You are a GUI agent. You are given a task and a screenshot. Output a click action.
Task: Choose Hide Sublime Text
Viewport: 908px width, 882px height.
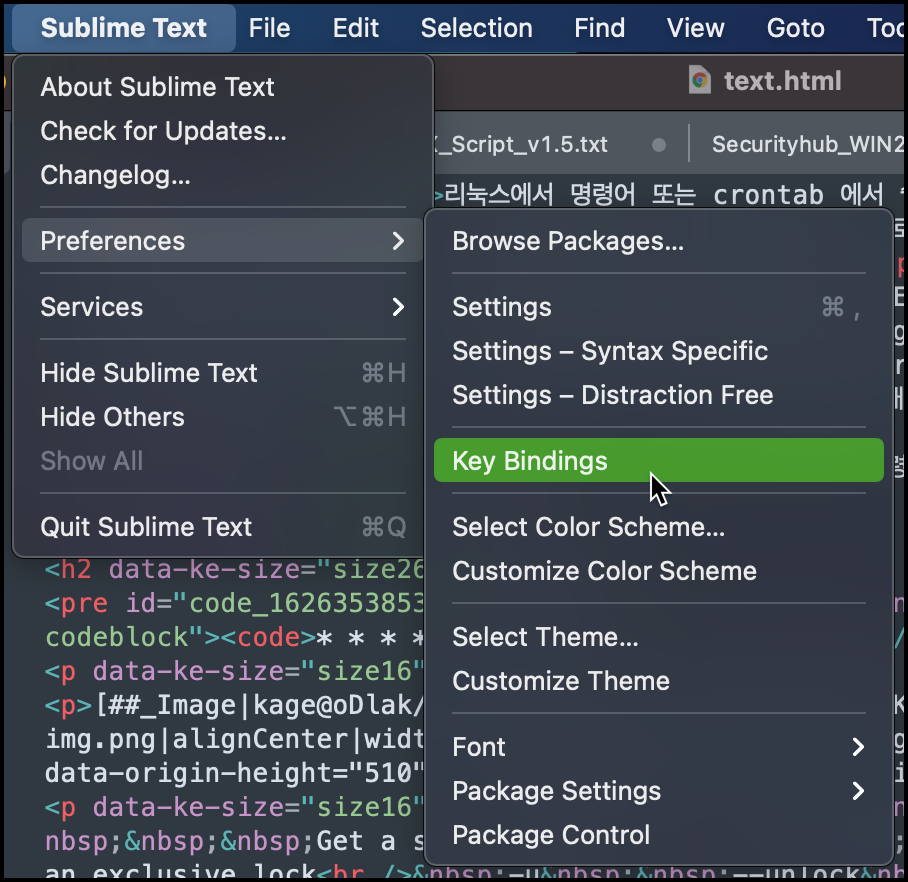[x=222, y=372]
